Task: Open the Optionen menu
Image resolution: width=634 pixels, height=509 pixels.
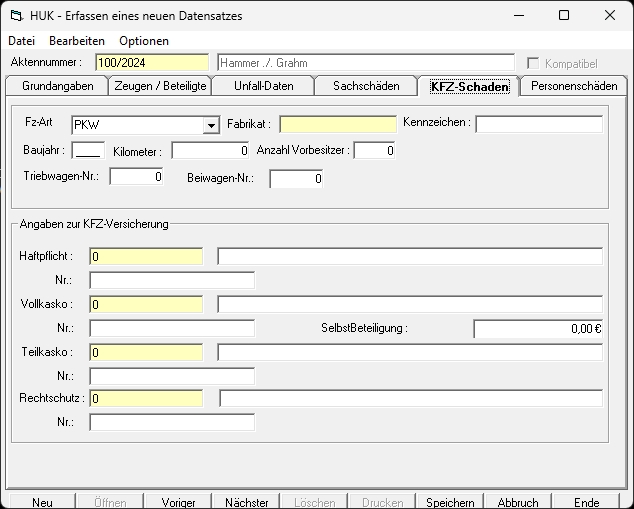Action: pos(144,41)
